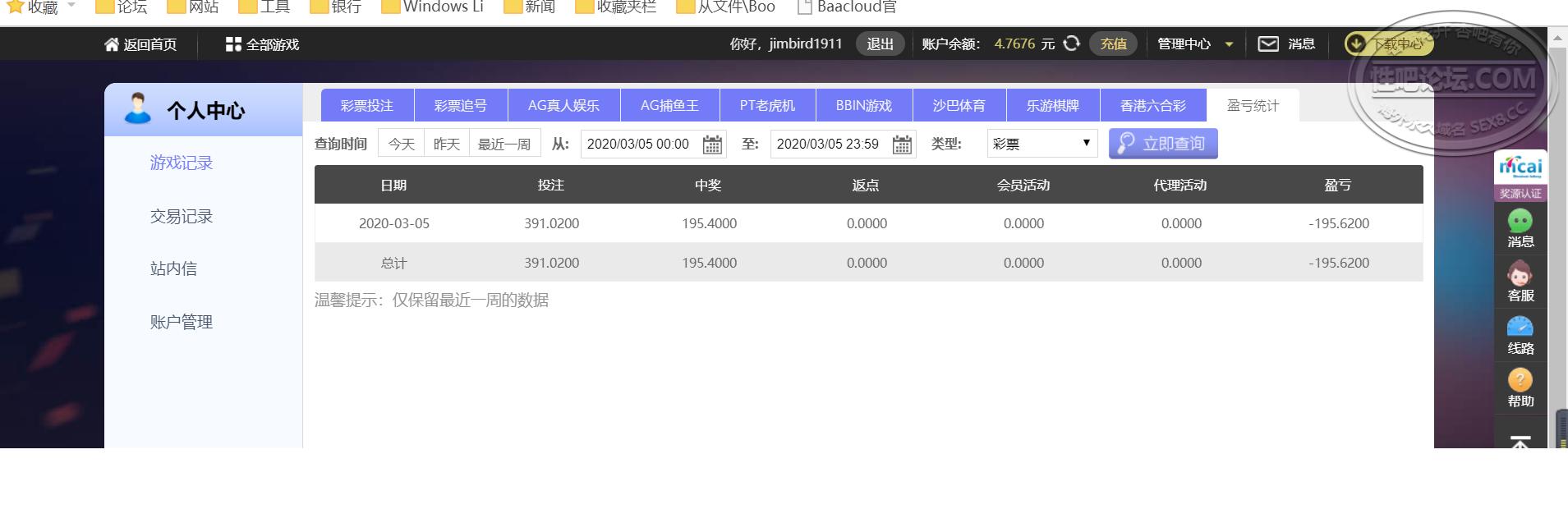Switch to the 乐游棋牌 tab

[x=1053, y=106]
